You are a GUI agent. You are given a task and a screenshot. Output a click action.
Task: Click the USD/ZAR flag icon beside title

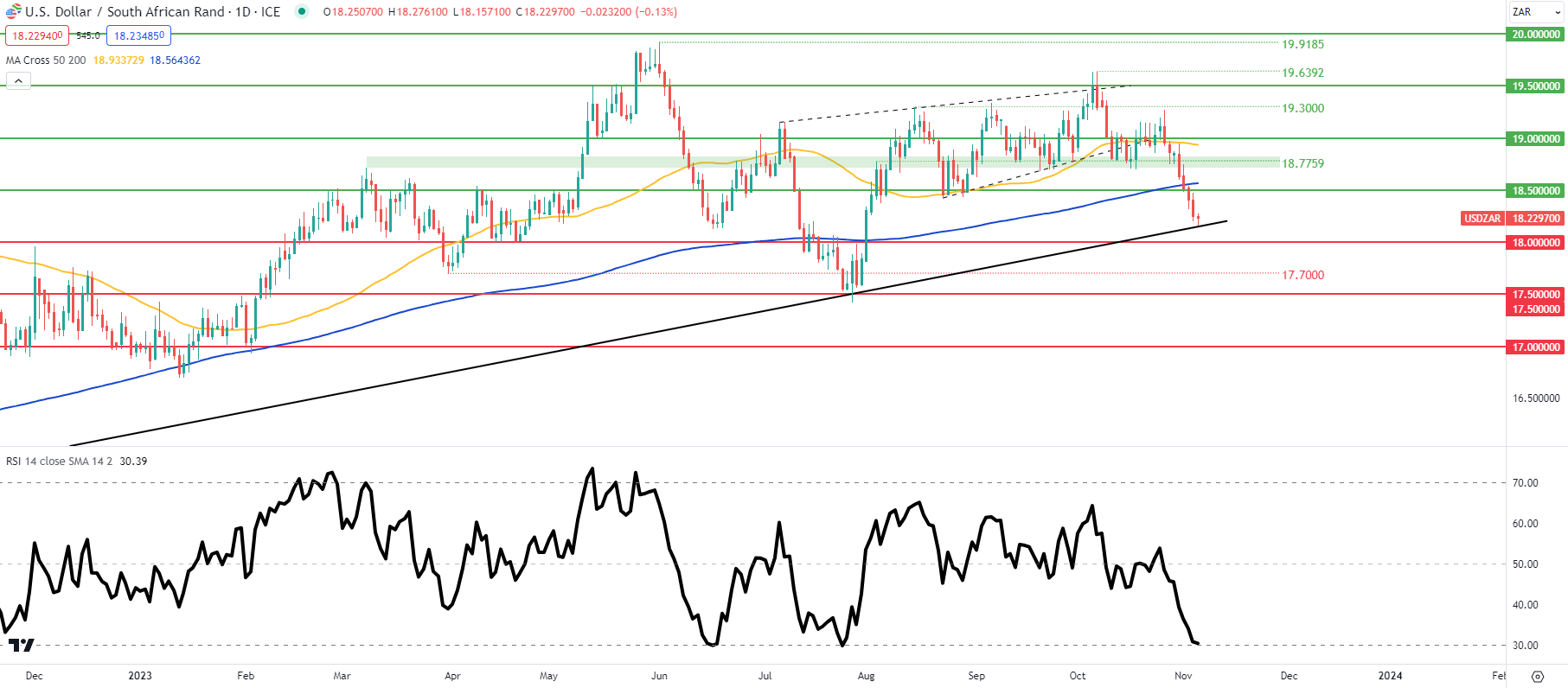click(13, 12)
